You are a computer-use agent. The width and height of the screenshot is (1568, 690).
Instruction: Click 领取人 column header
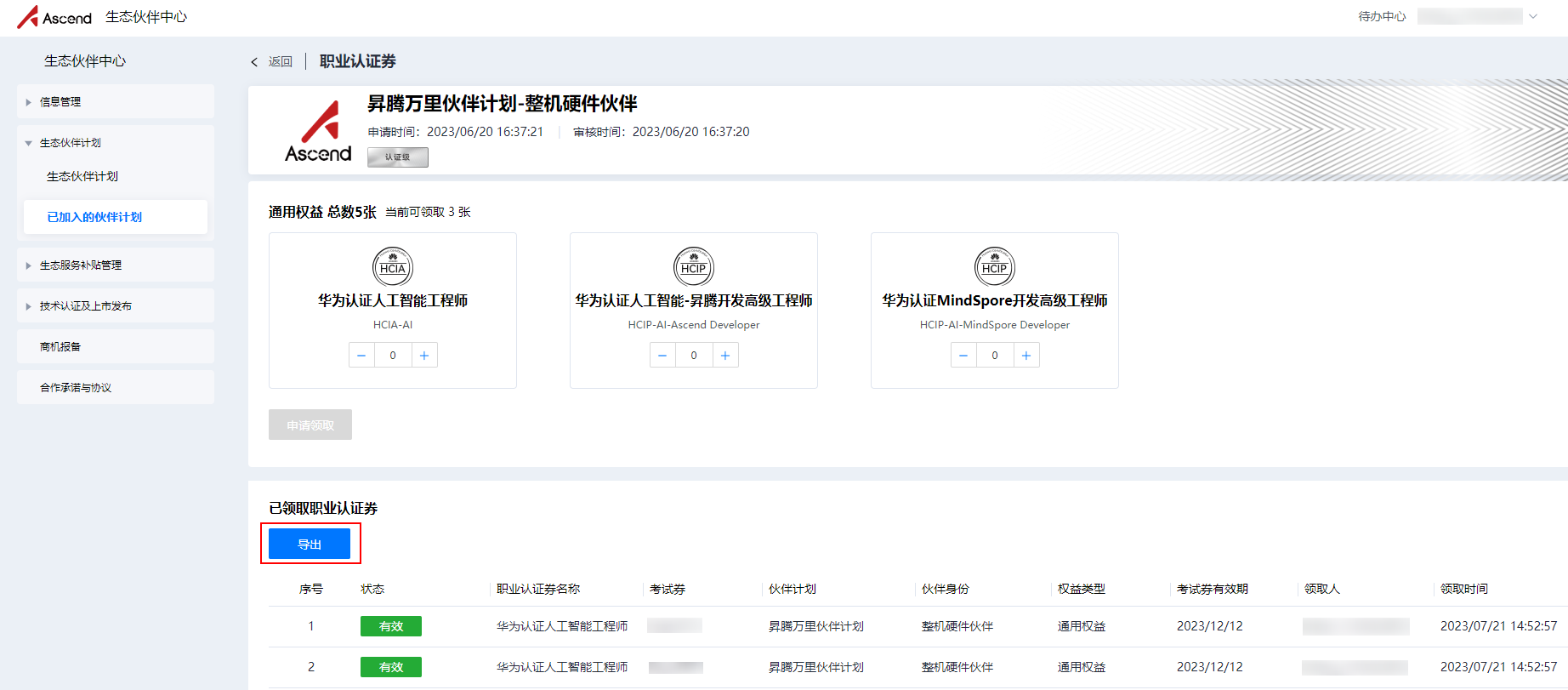1322,589
